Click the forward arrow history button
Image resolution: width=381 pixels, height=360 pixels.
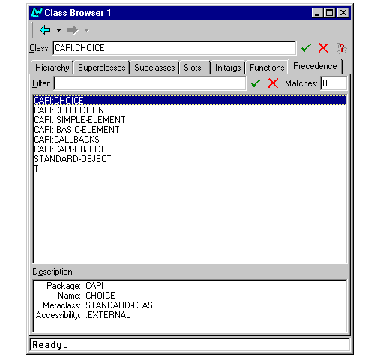(x=72, y=31)
